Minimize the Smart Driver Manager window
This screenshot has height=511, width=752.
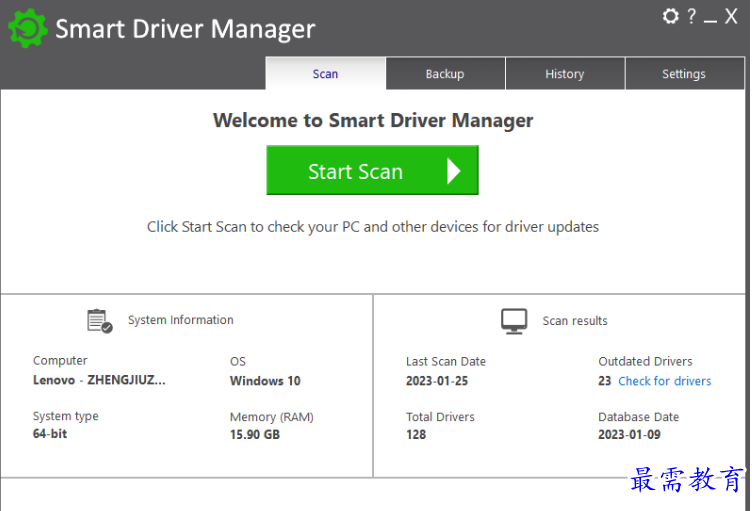(x=710, y=21)
